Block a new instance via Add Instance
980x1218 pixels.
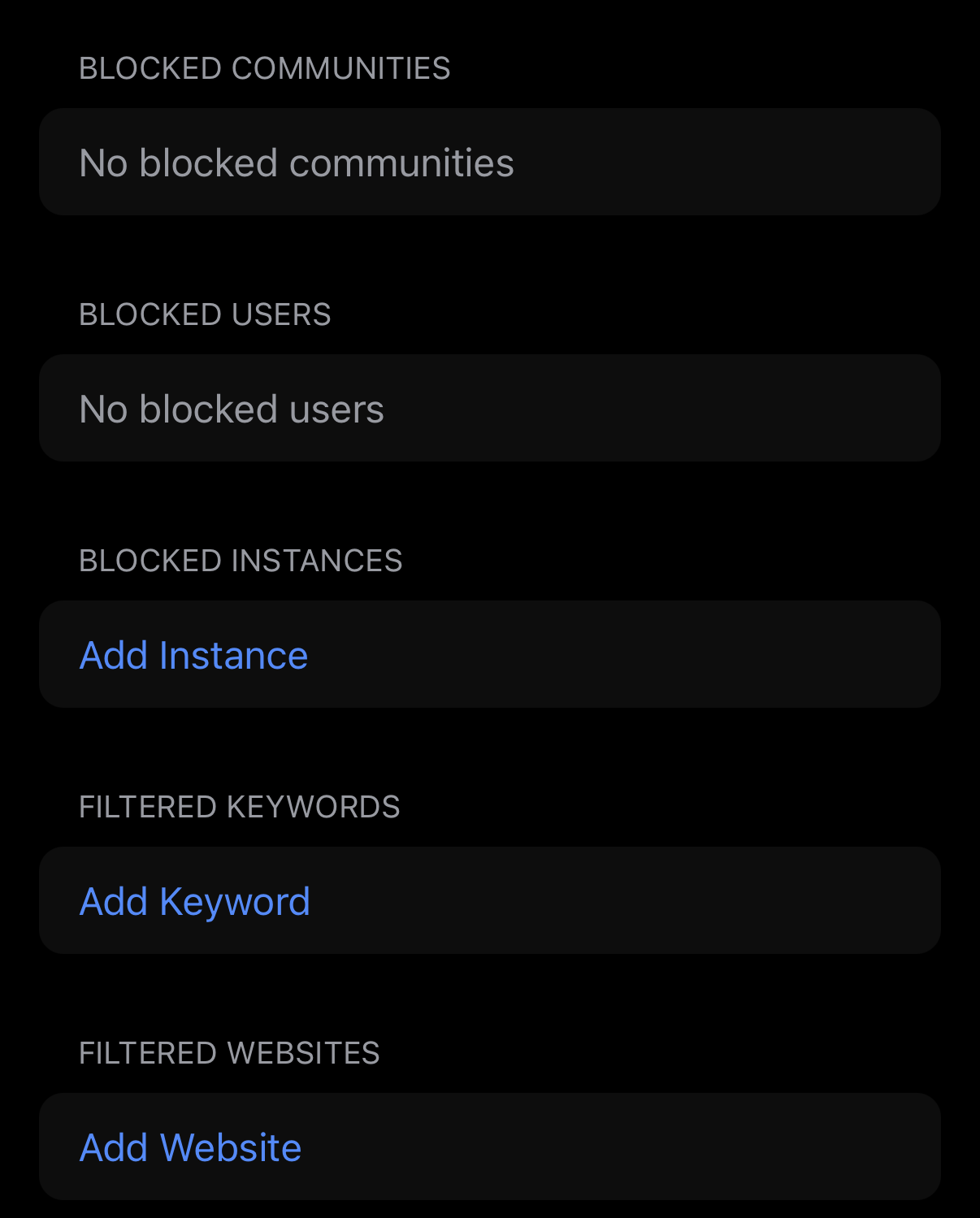tap(193, 655)
